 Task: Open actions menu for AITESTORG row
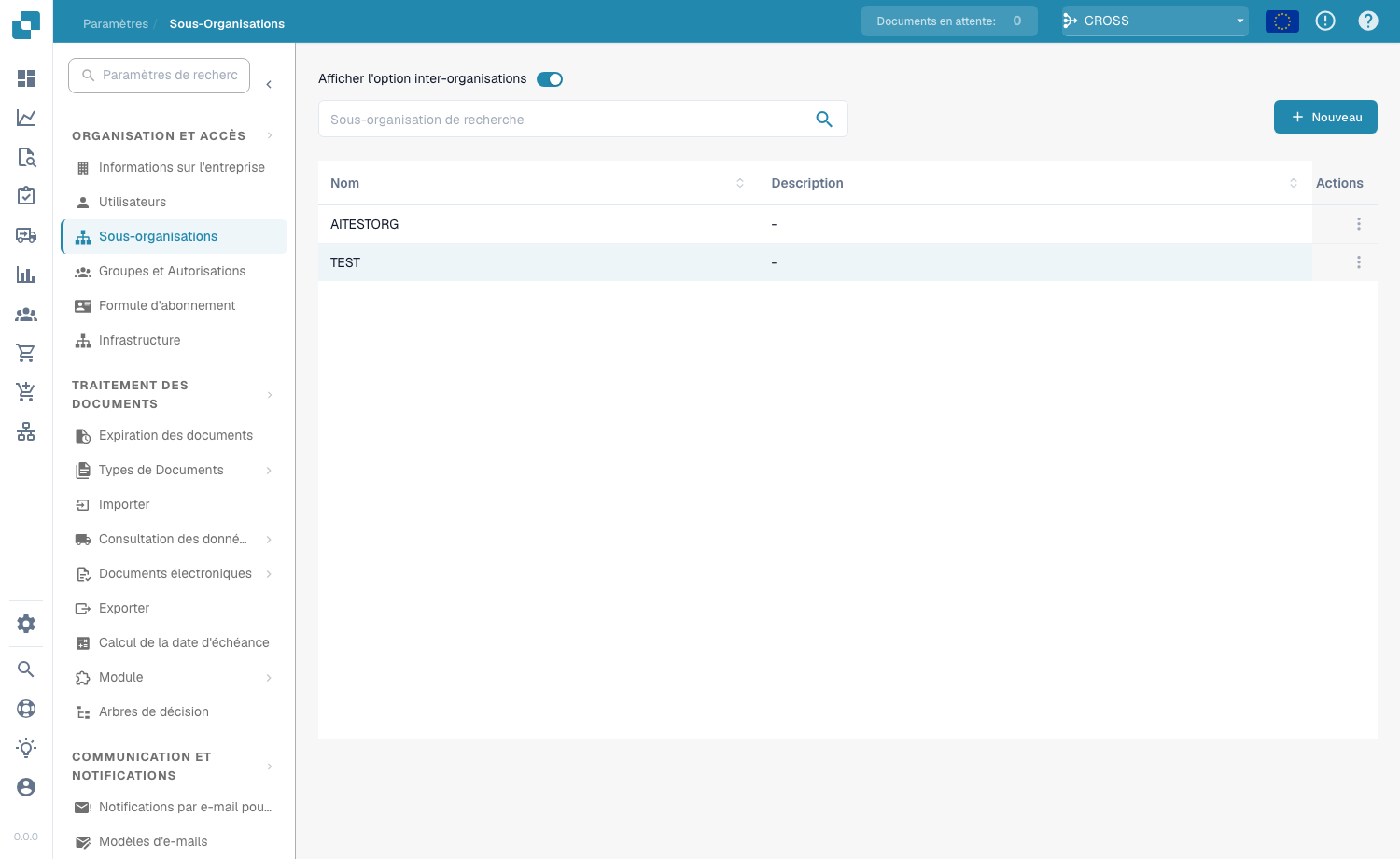point(1359,224)
